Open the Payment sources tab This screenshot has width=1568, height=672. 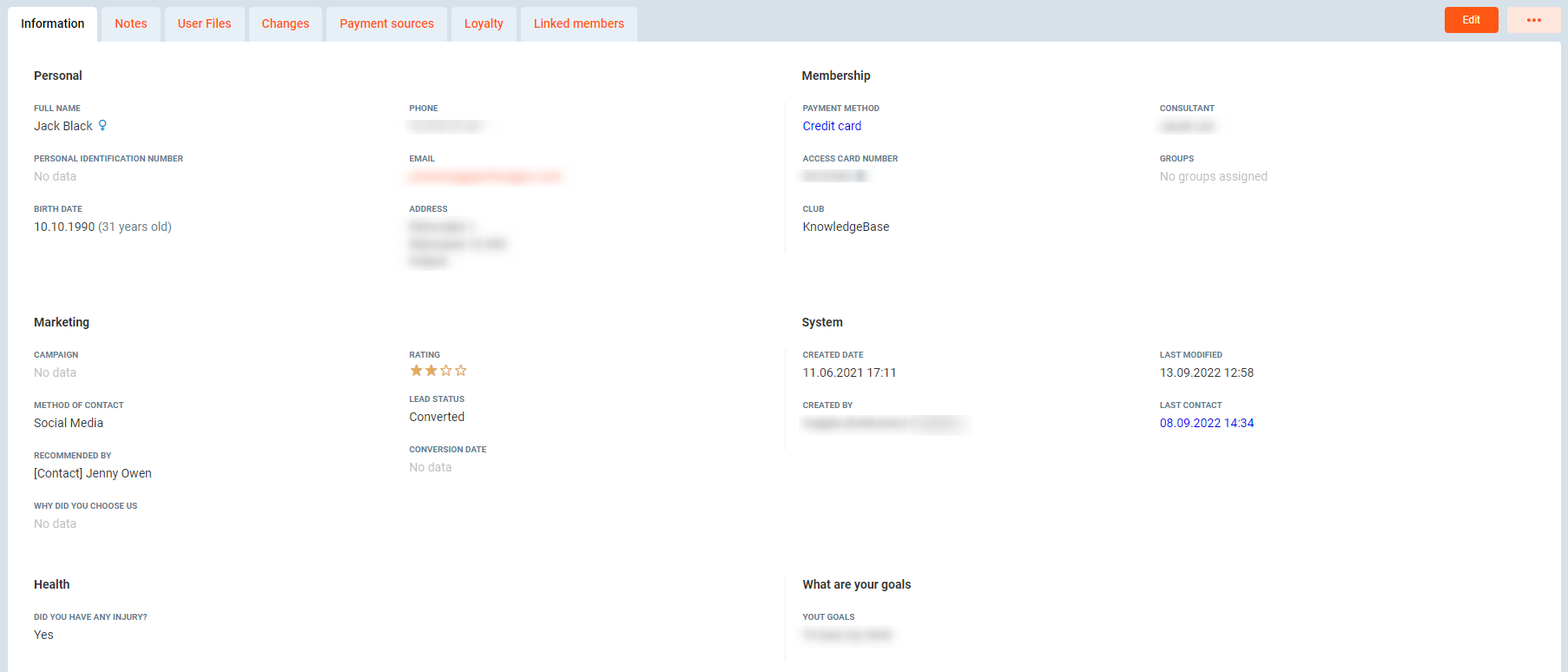[386, 23]
